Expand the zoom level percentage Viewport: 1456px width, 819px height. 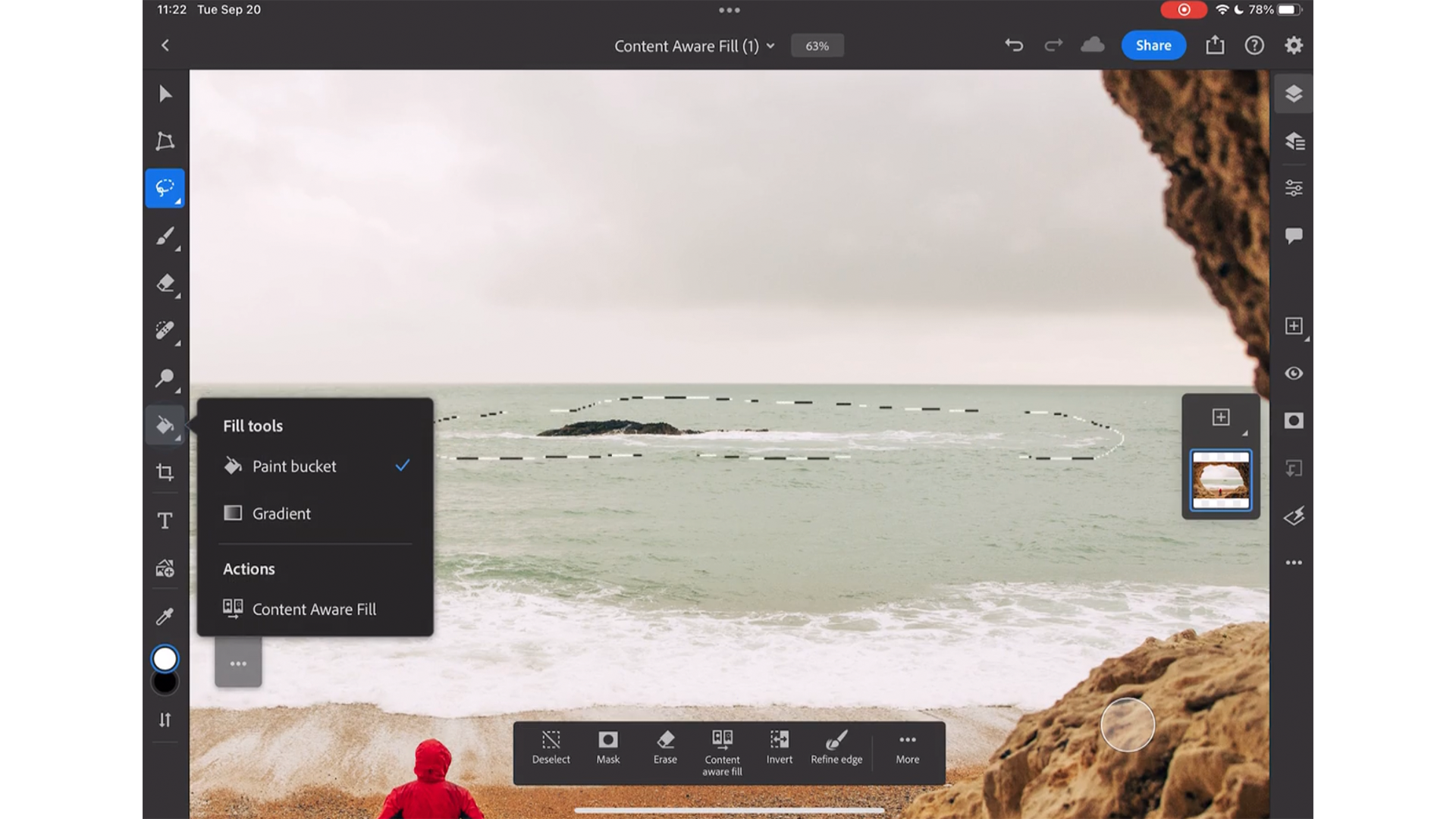tap(817, 45)
